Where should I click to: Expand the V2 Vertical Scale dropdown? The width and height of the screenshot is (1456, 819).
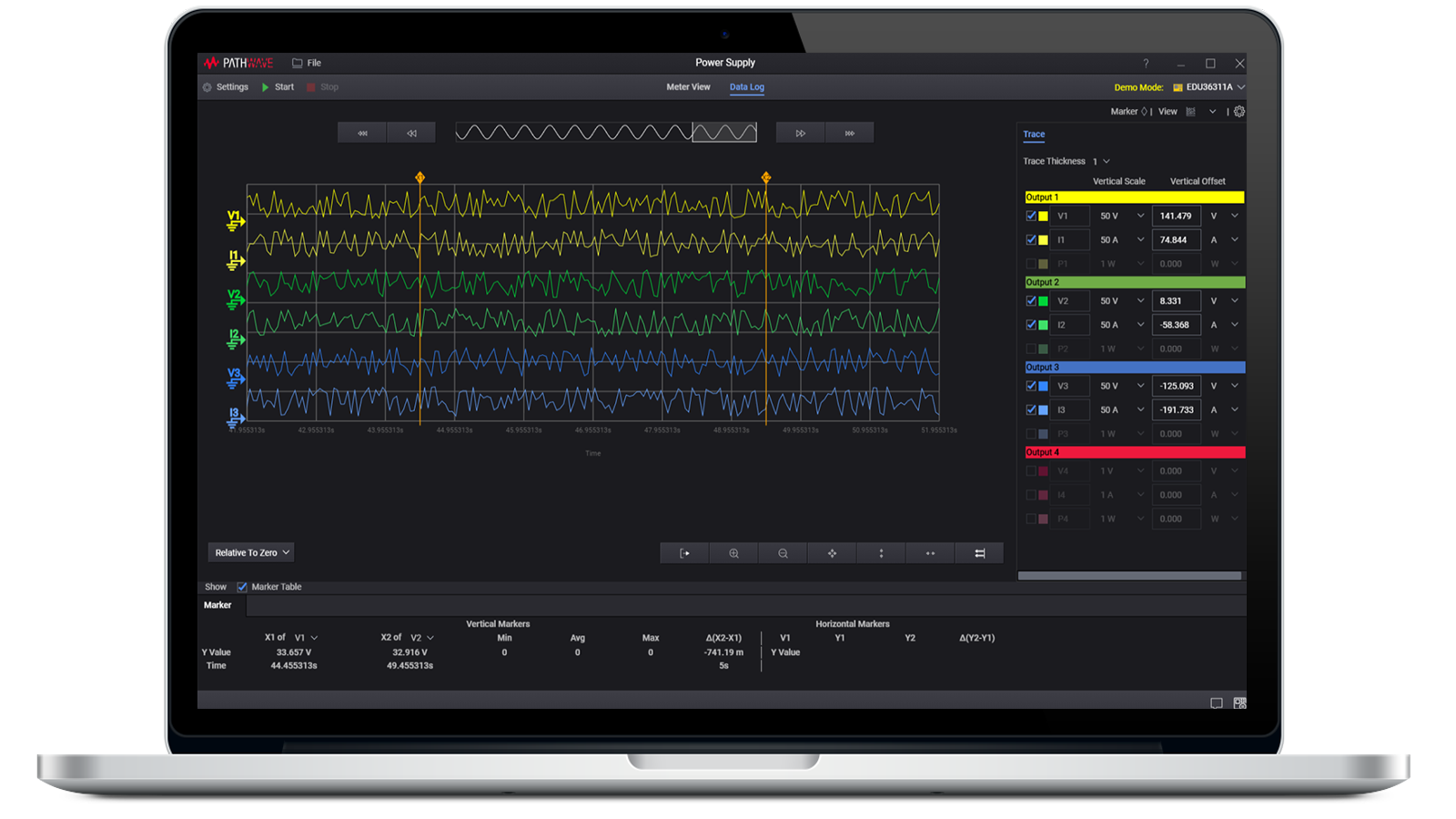1119,300
